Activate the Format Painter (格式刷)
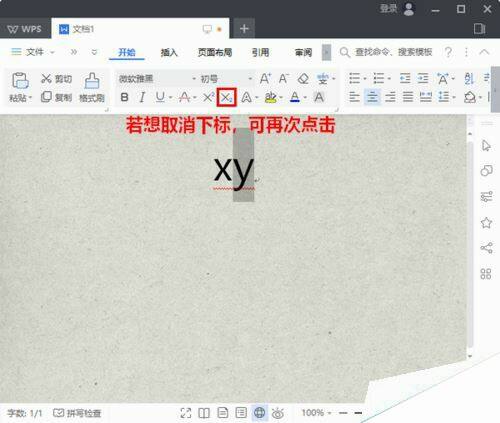 92,87
